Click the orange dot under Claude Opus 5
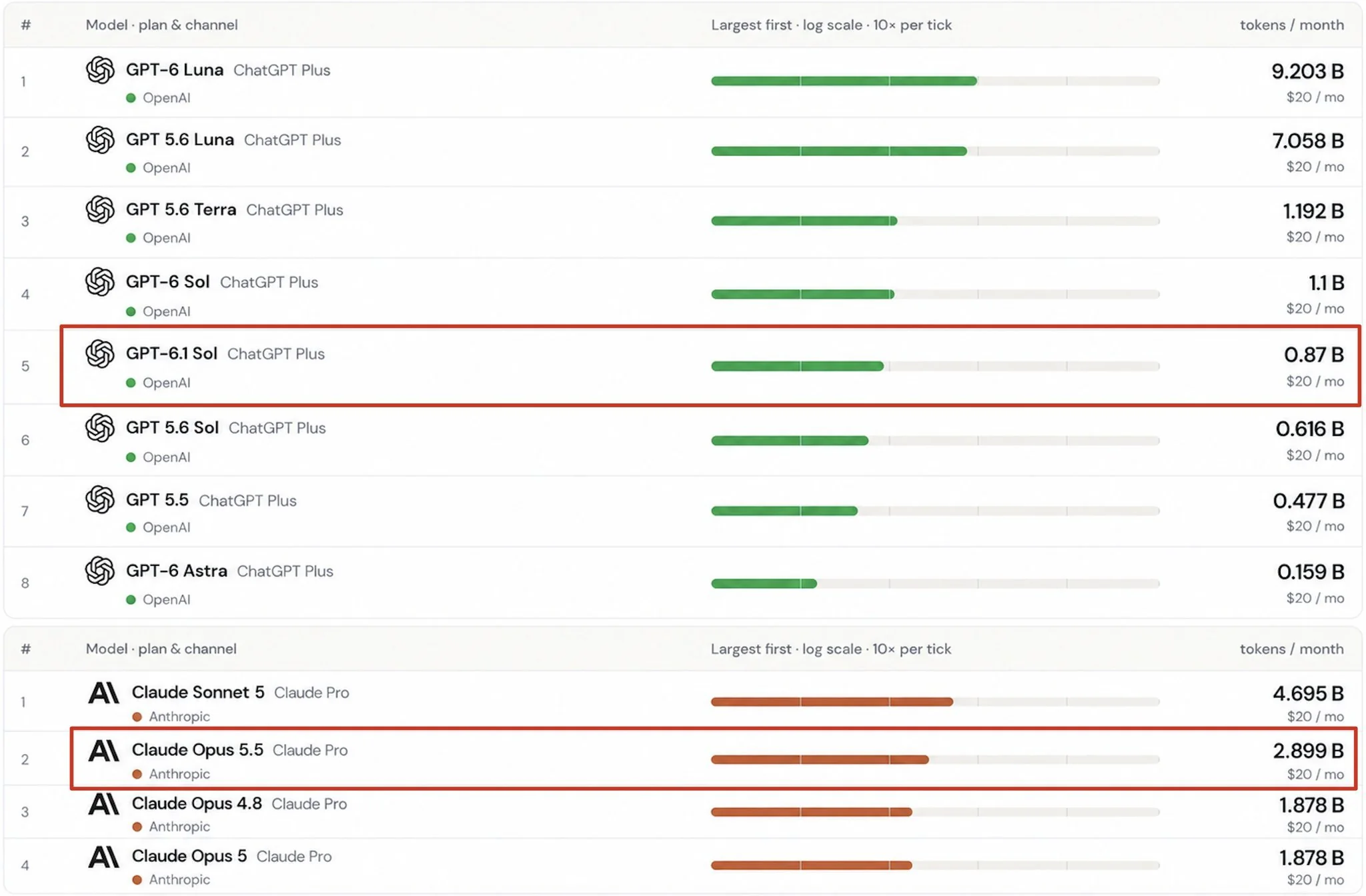Image resolution: width=1366 pixels, height=896 pixels. click(x=137, y=880)
